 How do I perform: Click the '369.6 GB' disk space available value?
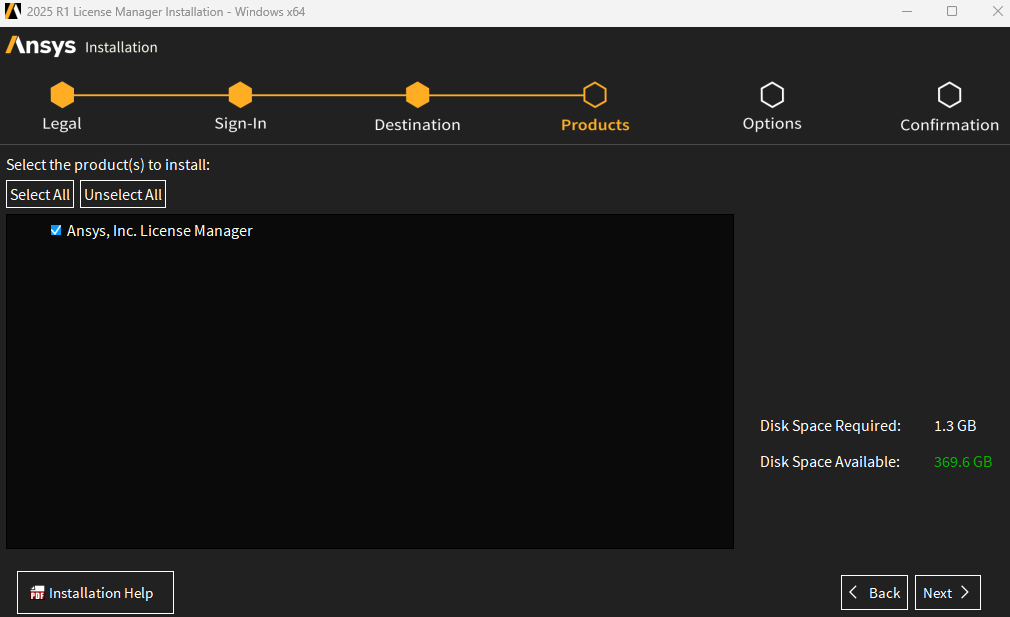click(963, 462)
